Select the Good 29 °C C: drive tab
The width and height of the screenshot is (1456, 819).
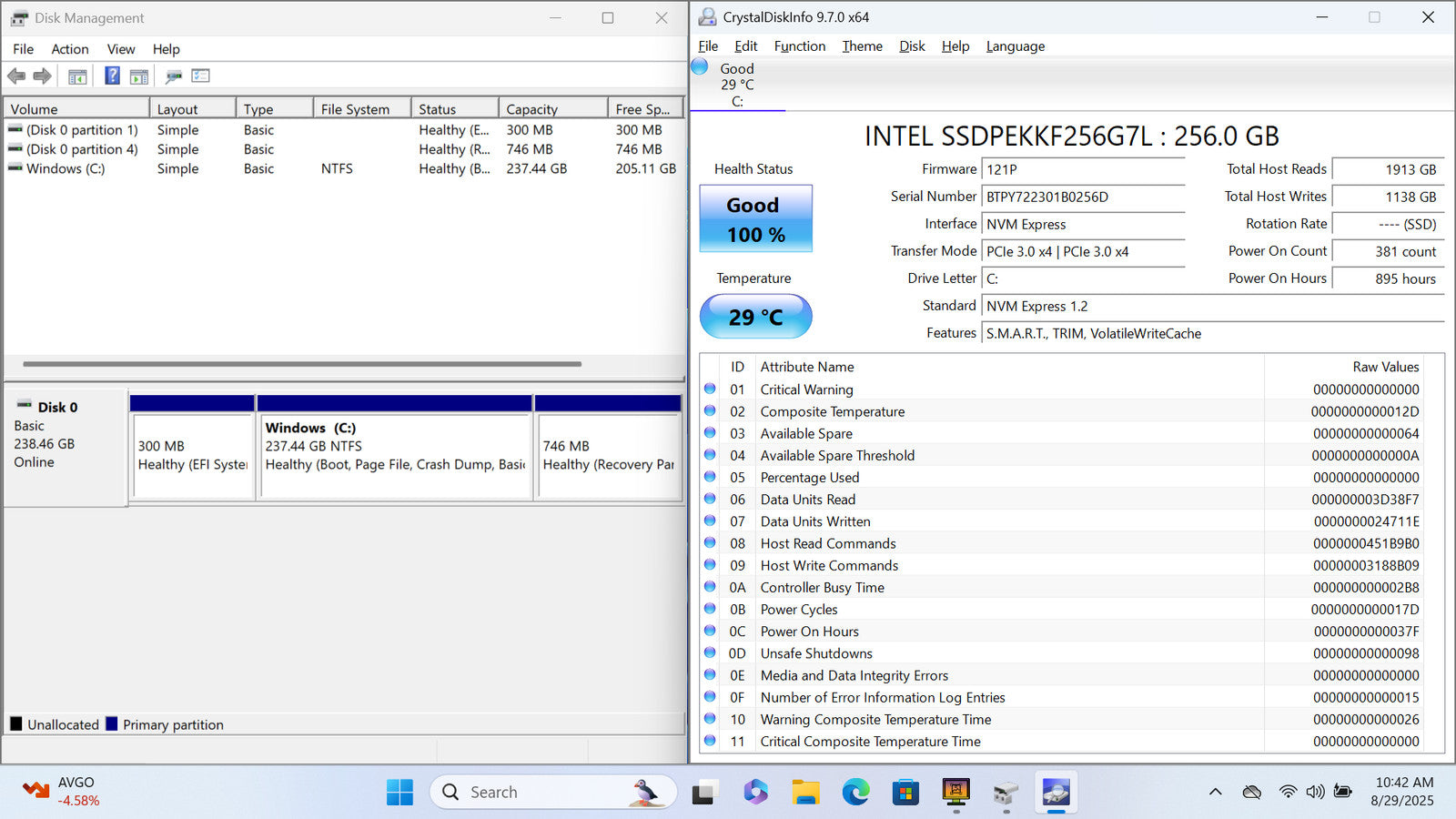coord(737,85)
